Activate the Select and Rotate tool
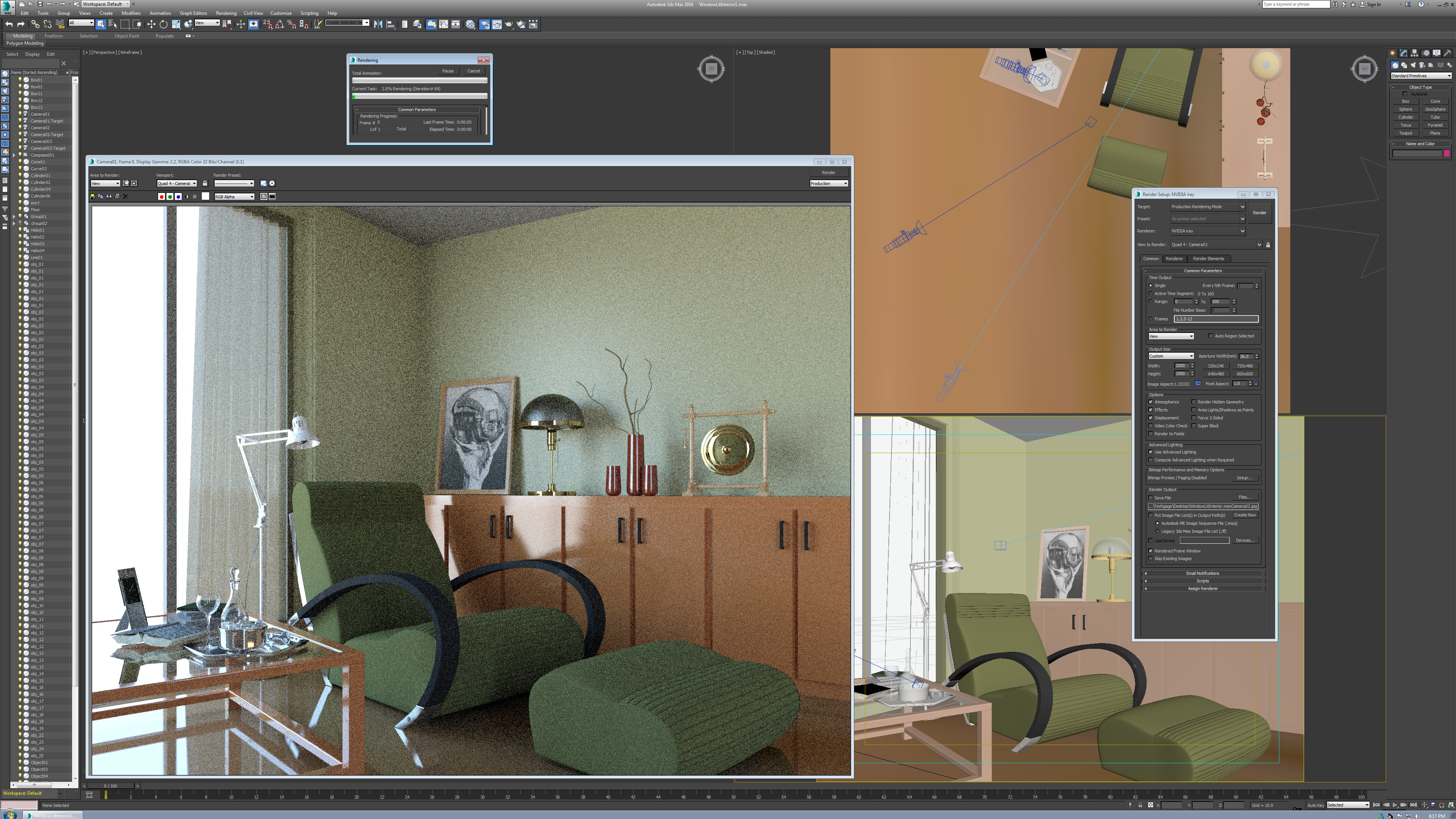 click(x=163, y=24)
